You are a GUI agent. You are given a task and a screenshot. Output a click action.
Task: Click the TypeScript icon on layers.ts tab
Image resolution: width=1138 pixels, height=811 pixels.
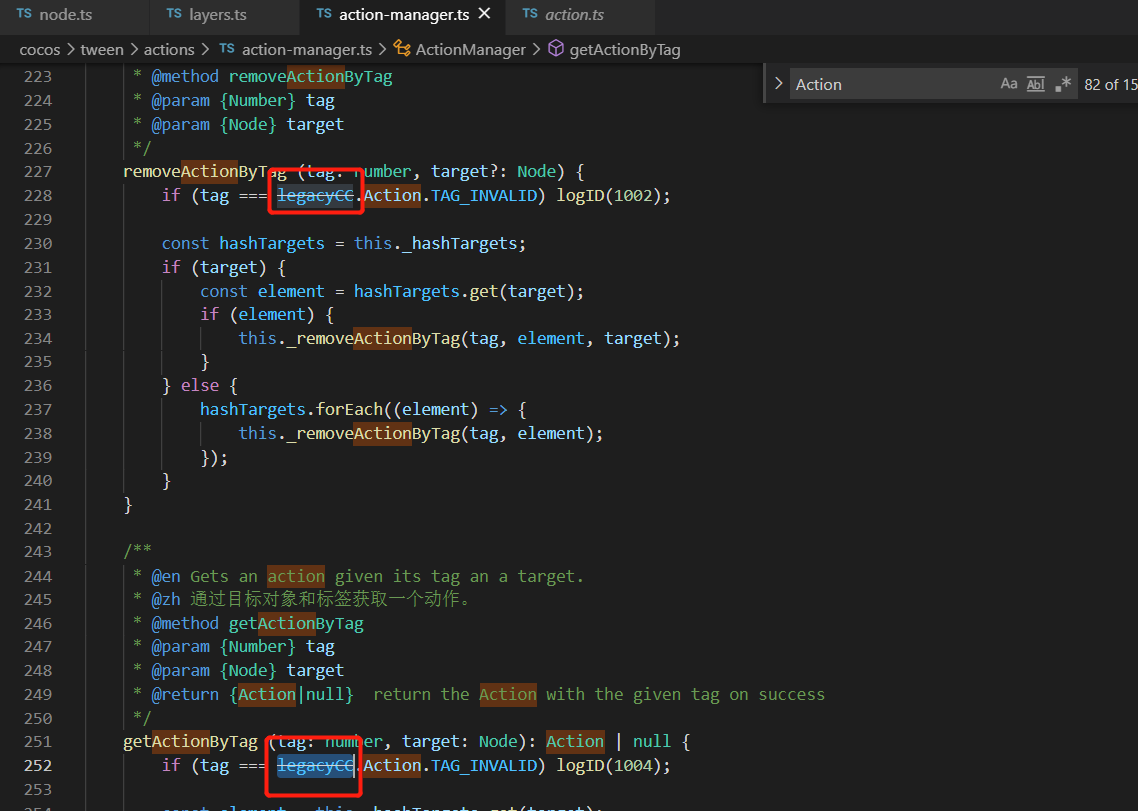coord(174,14)
